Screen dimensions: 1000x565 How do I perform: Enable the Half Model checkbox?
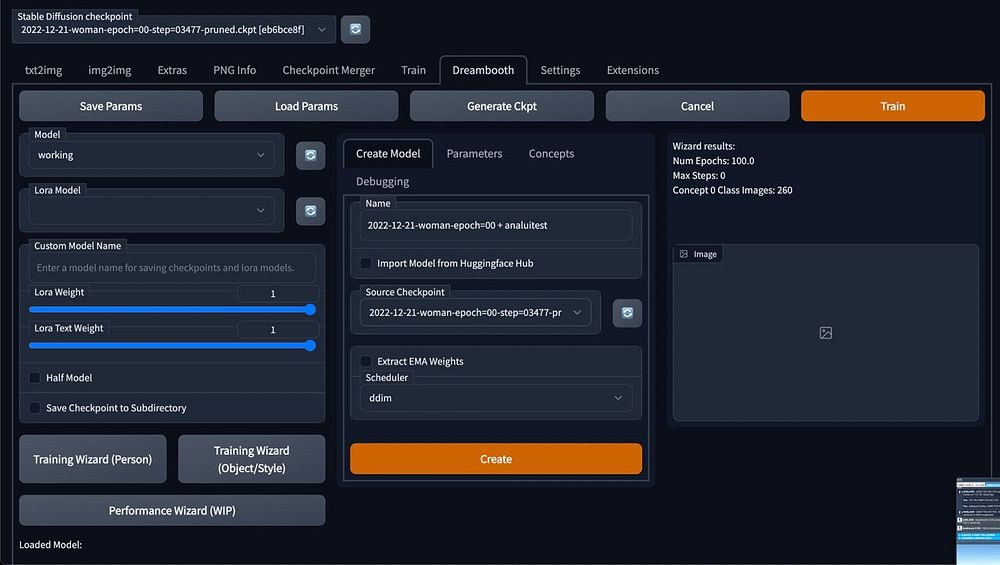(35, 378)
